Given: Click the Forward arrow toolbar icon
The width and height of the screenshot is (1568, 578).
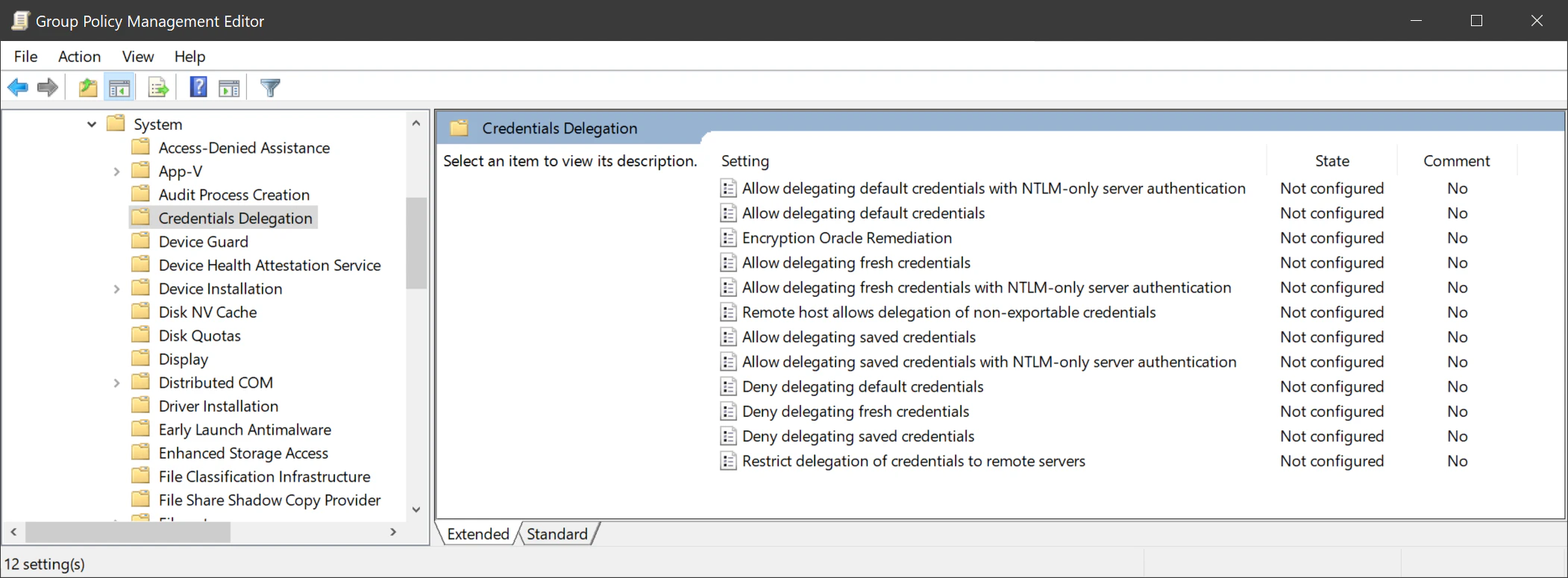Looking at the screenshot, I should click(x=48, y=88).
